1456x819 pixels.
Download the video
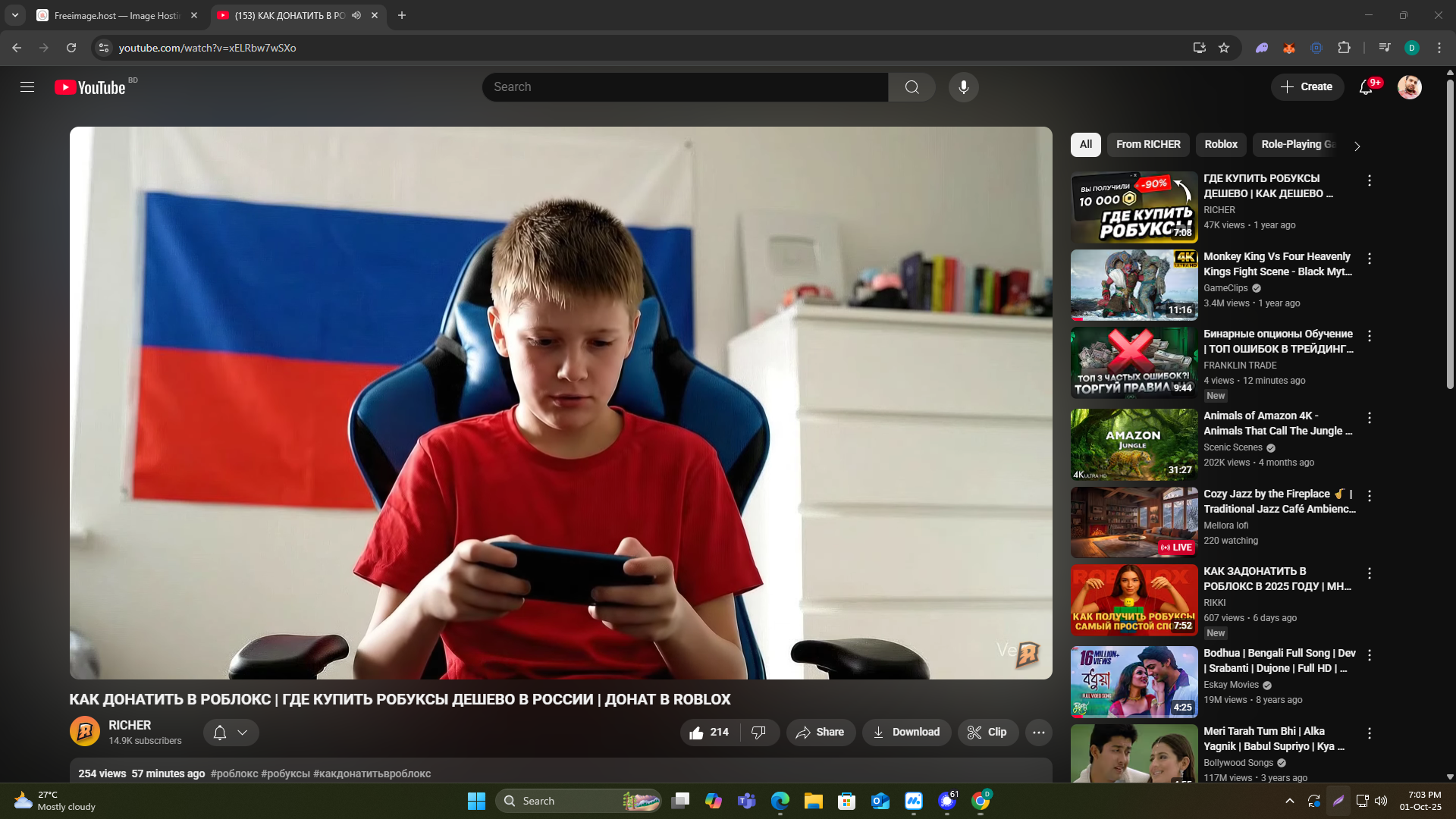(x=906, y=732)
